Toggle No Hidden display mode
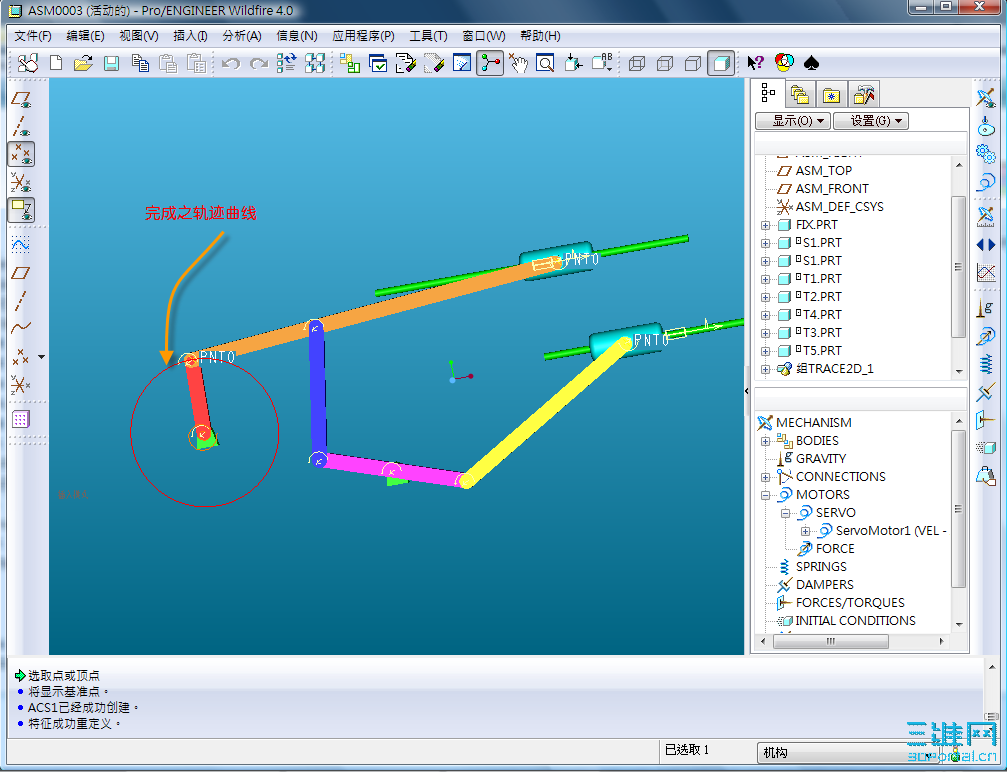This screenshot has height=772, width=1007. pos(693,63)
